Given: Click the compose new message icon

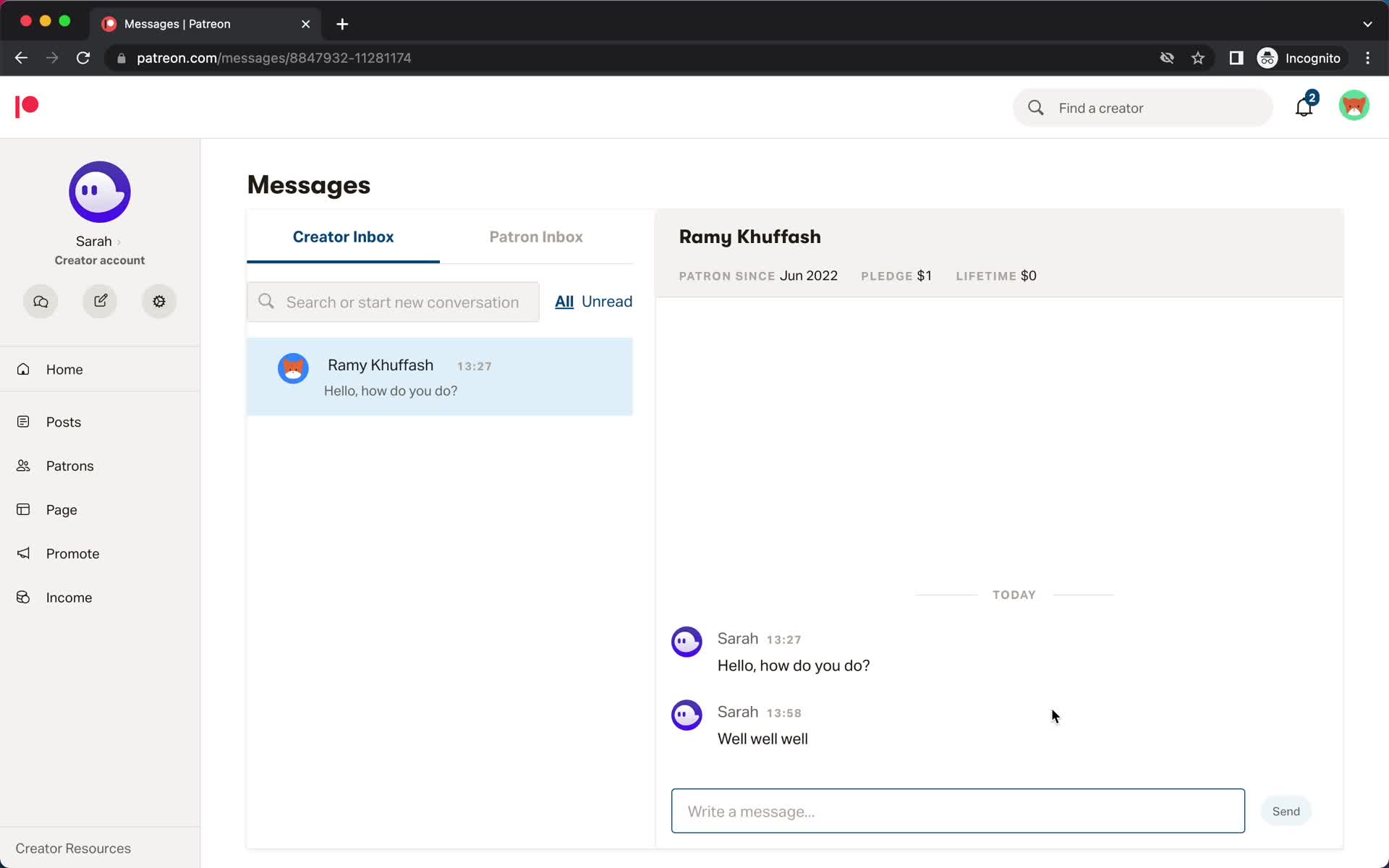Looking at the screenshot, I should pos(99,300).
